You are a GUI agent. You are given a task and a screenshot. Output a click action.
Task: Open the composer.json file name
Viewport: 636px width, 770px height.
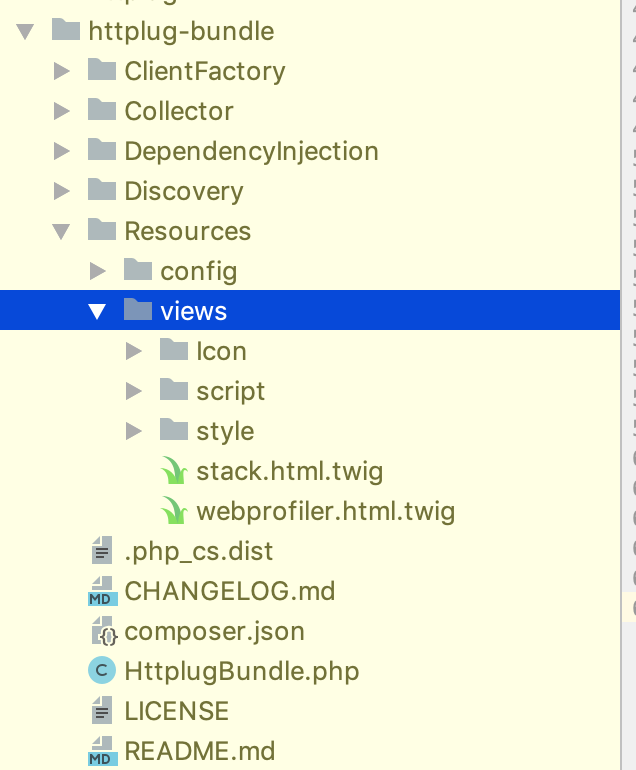[x=215, y=632]
